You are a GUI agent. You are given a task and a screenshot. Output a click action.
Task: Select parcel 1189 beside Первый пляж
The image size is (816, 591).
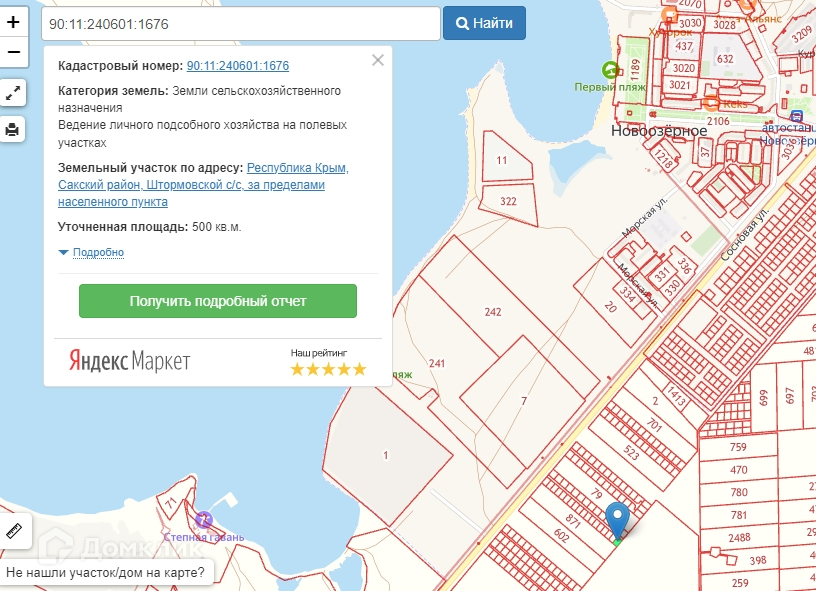(x=635, y=69)
